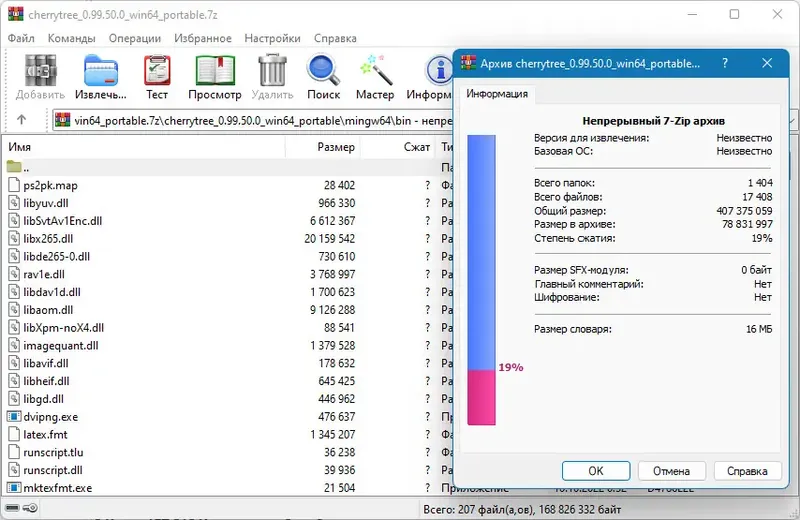Click the dvipng.exe application icon
Viewport: 800px width, 520px height.
[14, 416]
